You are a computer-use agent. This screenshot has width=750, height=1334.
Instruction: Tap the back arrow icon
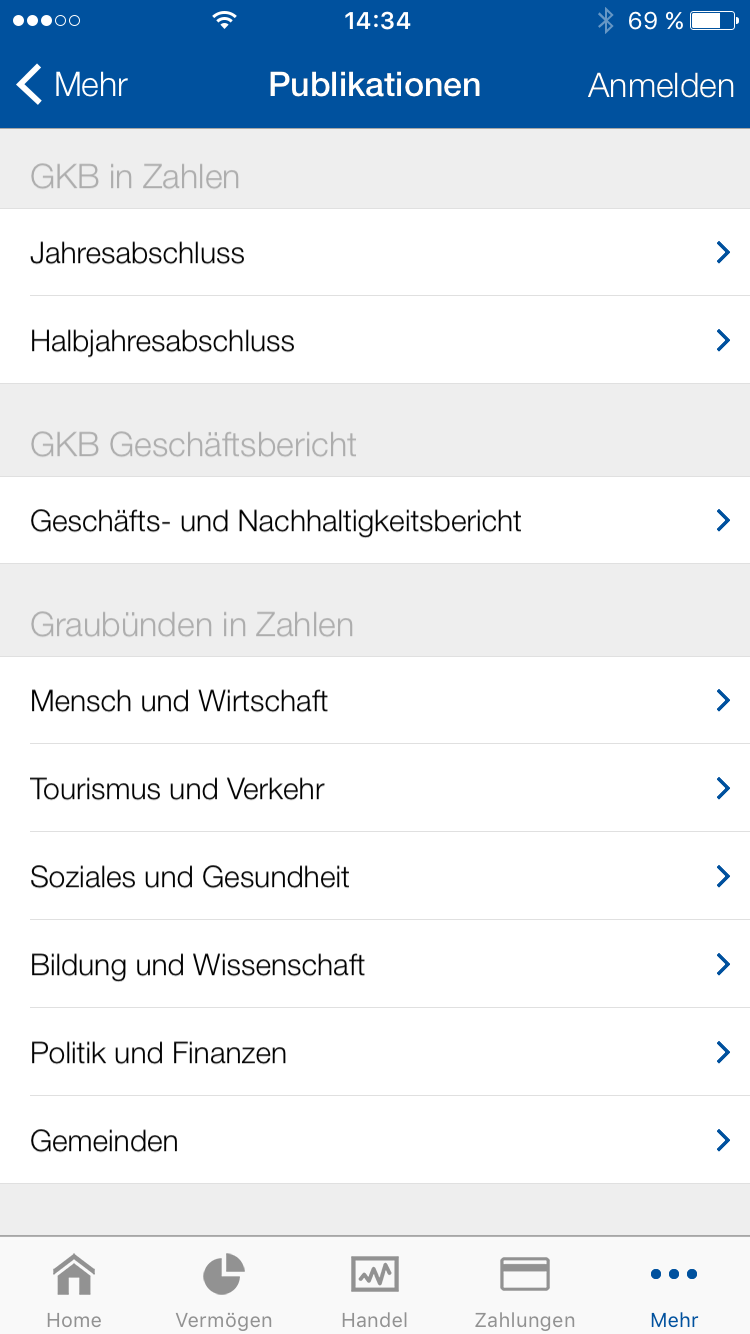pyautogui.click(x=30, y=85)
